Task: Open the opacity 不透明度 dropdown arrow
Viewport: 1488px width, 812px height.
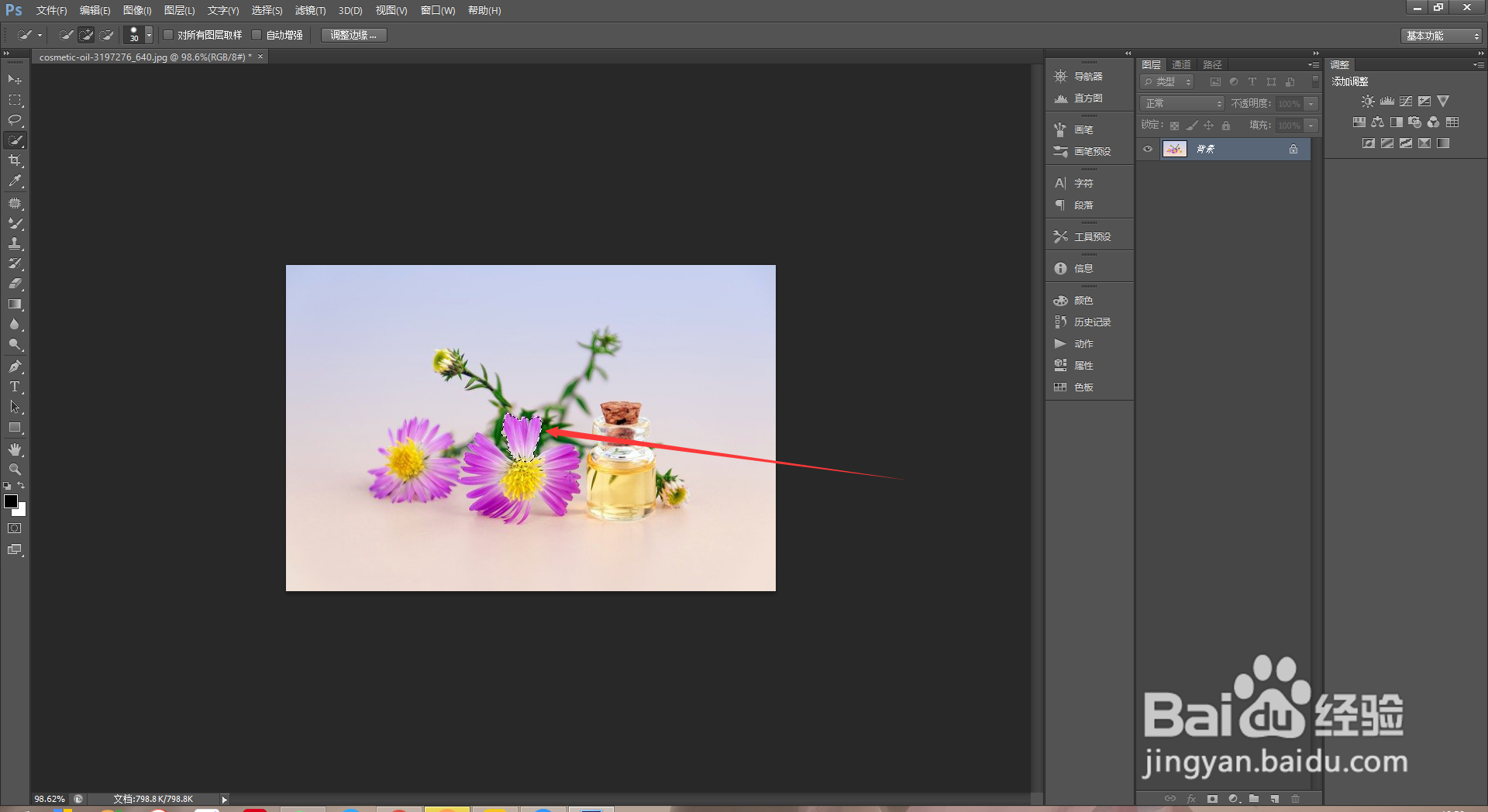Action: pos(1311,104)
